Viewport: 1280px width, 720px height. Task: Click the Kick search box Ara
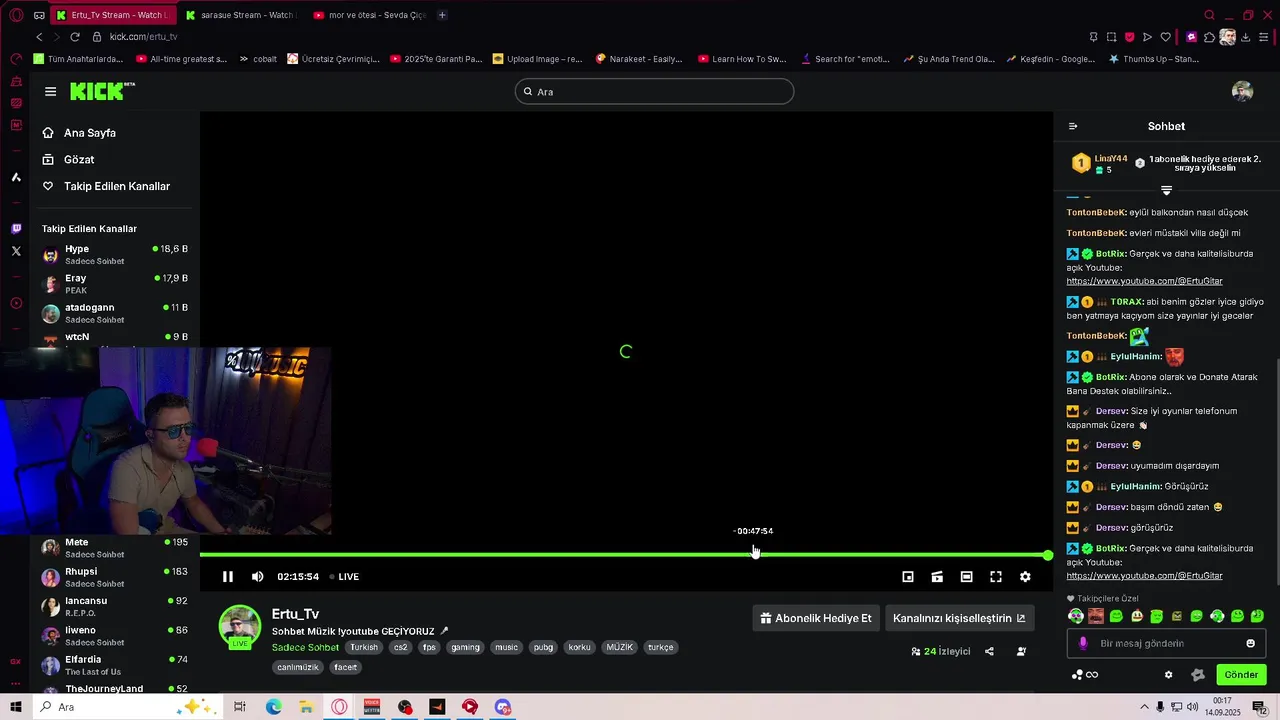(654, 92)
